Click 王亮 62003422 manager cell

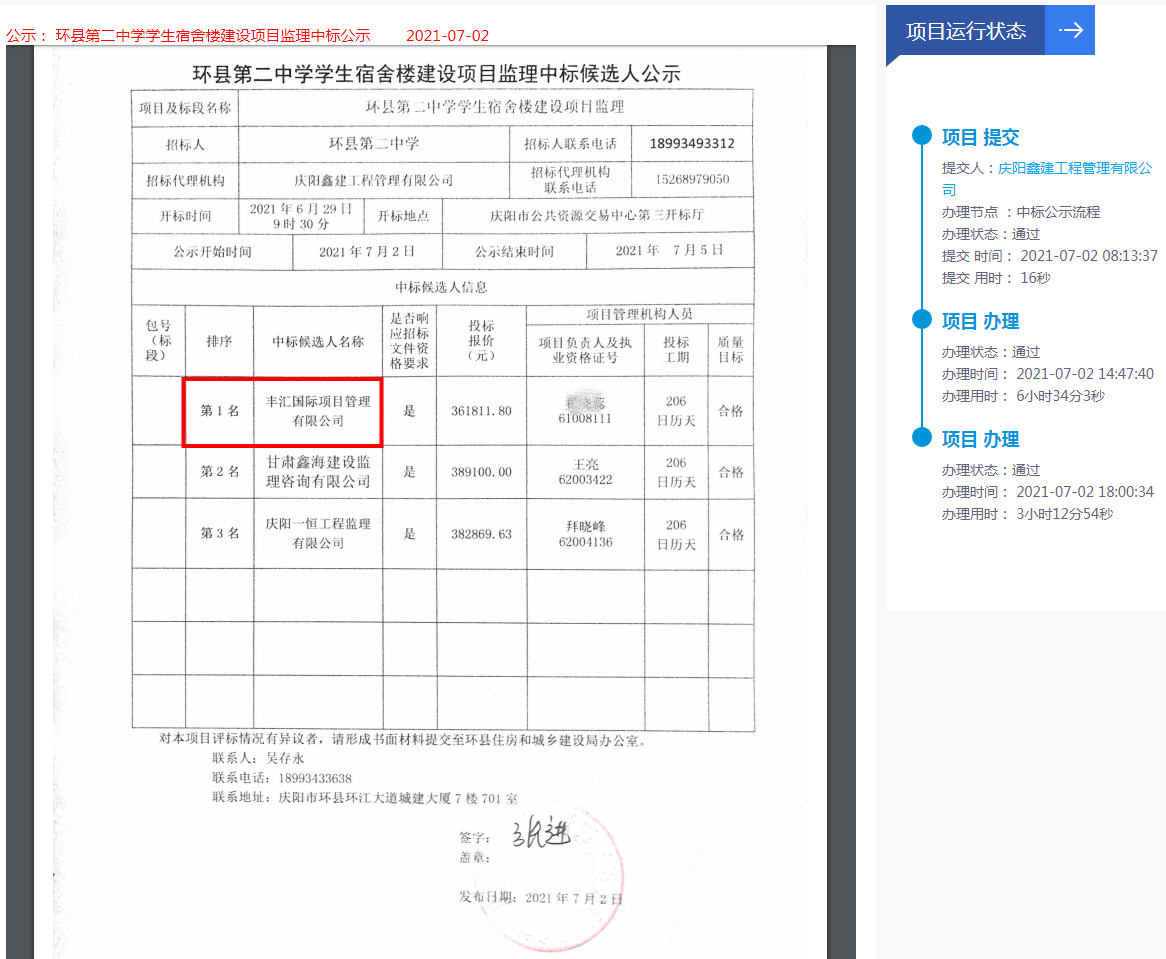coord(585,472)
